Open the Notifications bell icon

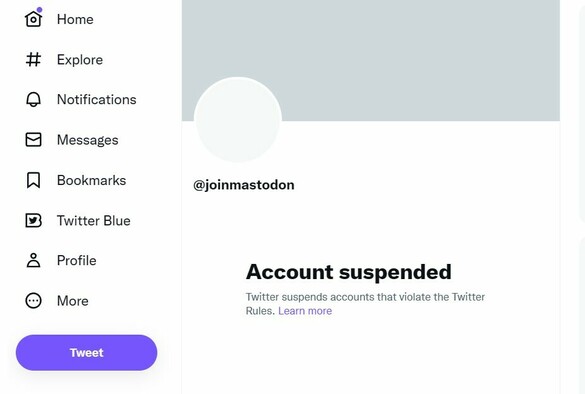point(33,100)
